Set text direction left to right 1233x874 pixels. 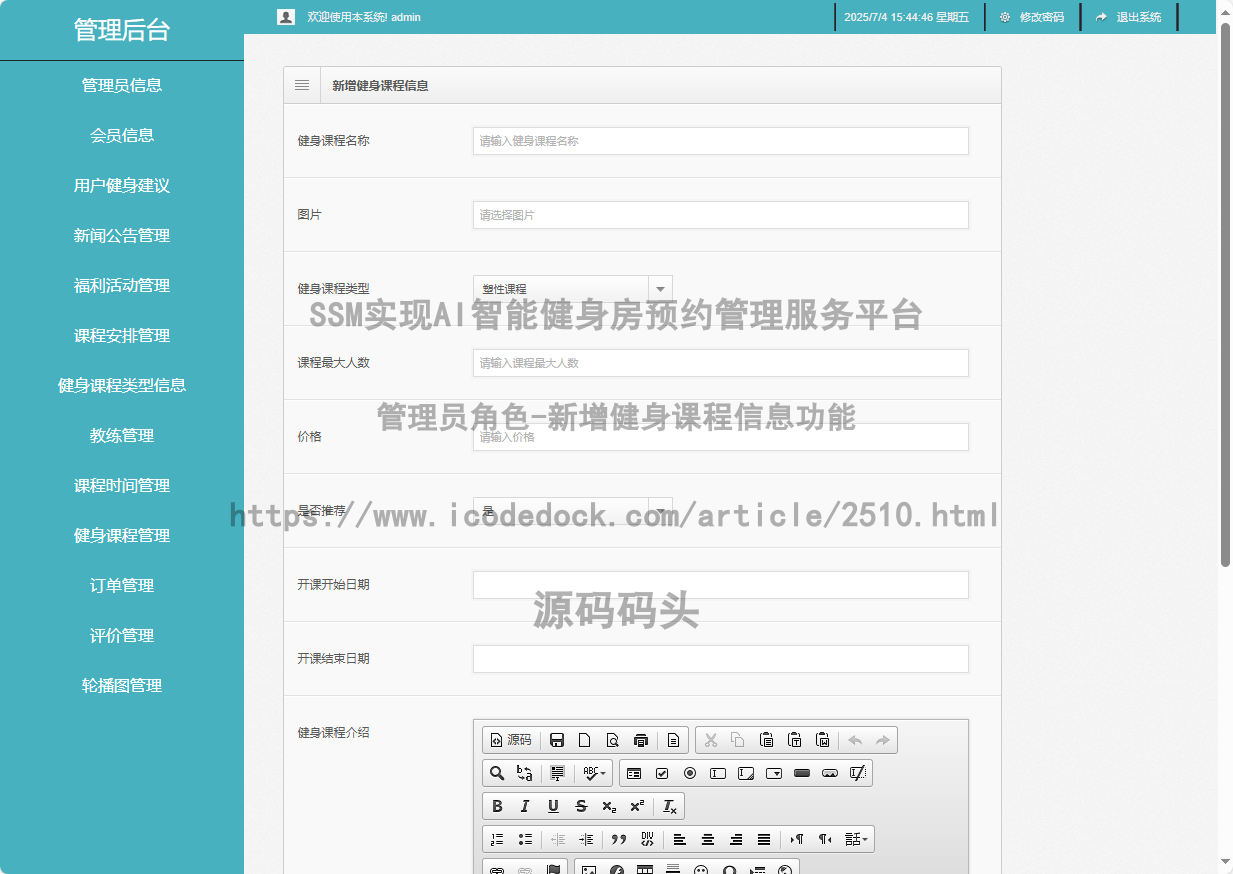coord(797,839)
